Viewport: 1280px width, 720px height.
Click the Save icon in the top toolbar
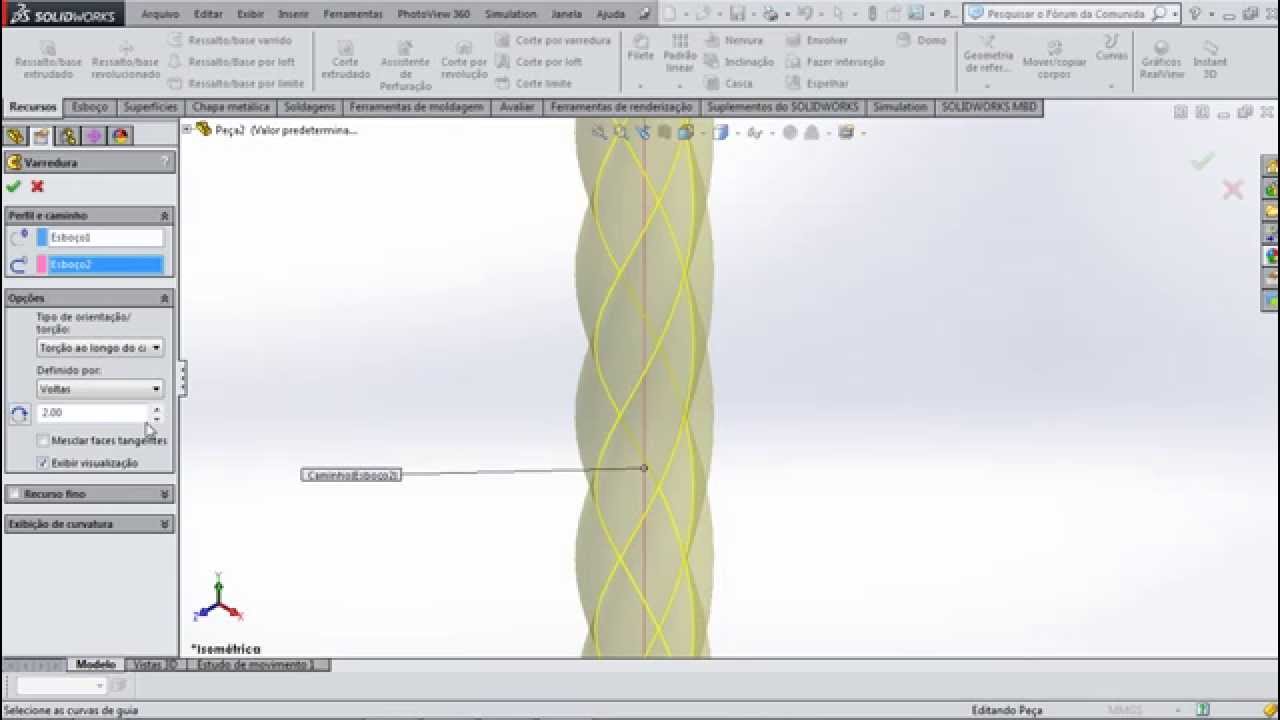pyautogui.click(x=737, y=14)
